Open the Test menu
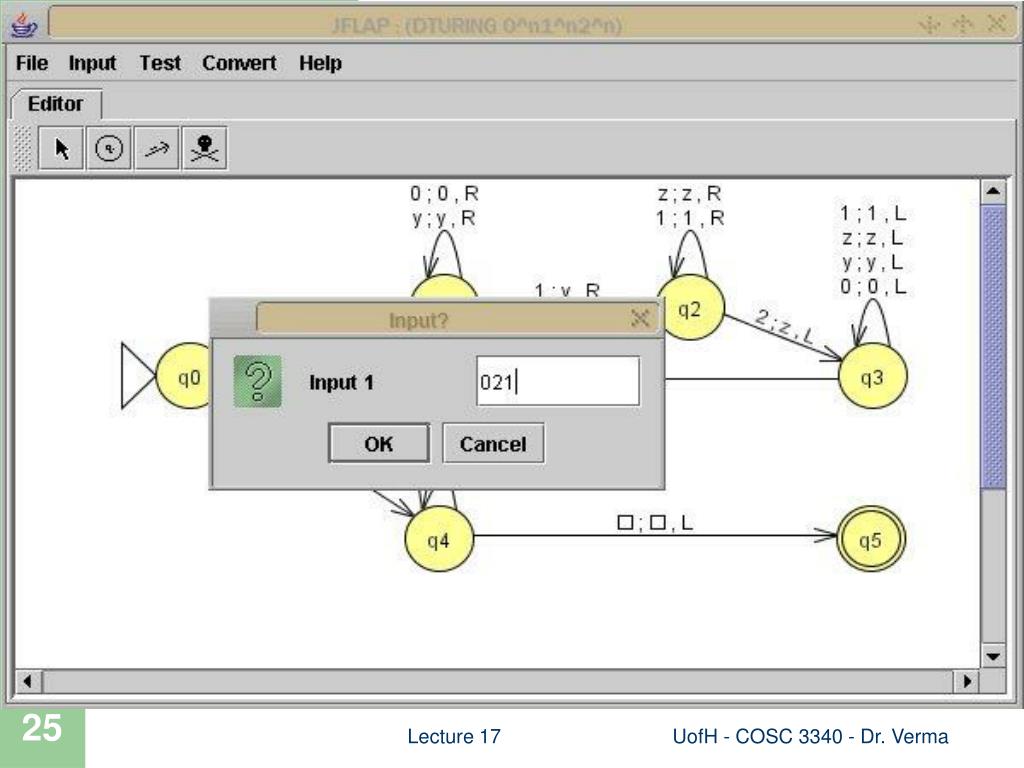 point(160,63)
